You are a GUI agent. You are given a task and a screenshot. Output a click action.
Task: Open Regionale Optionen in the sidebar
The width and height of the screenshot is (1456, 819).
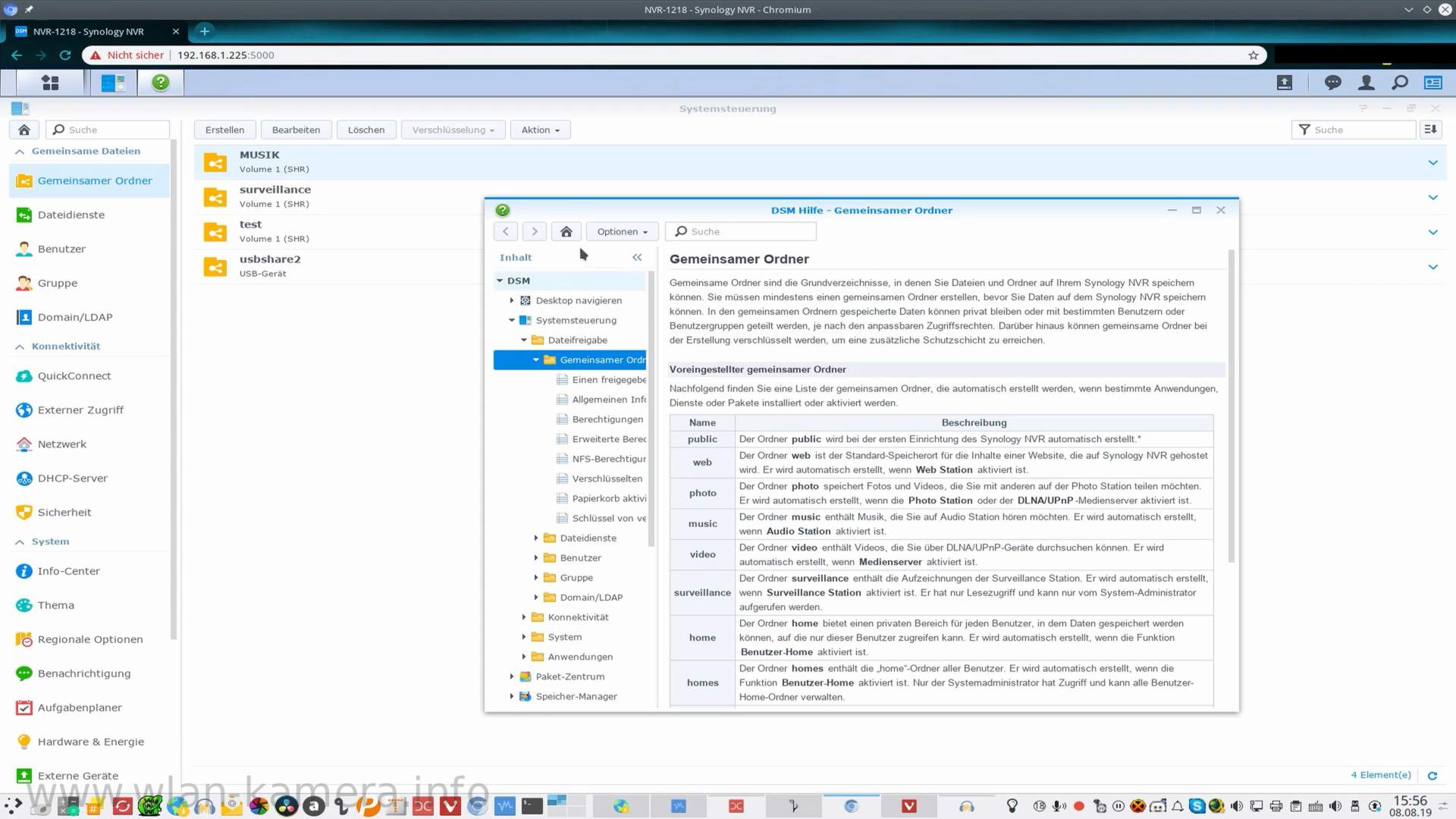[x=89, y=639]
